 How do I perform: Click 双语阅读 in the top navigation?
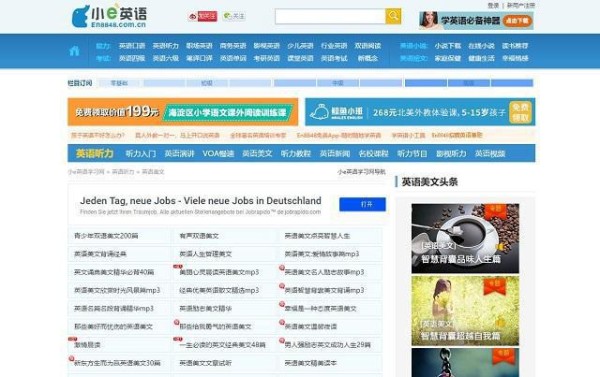[367, 46]
